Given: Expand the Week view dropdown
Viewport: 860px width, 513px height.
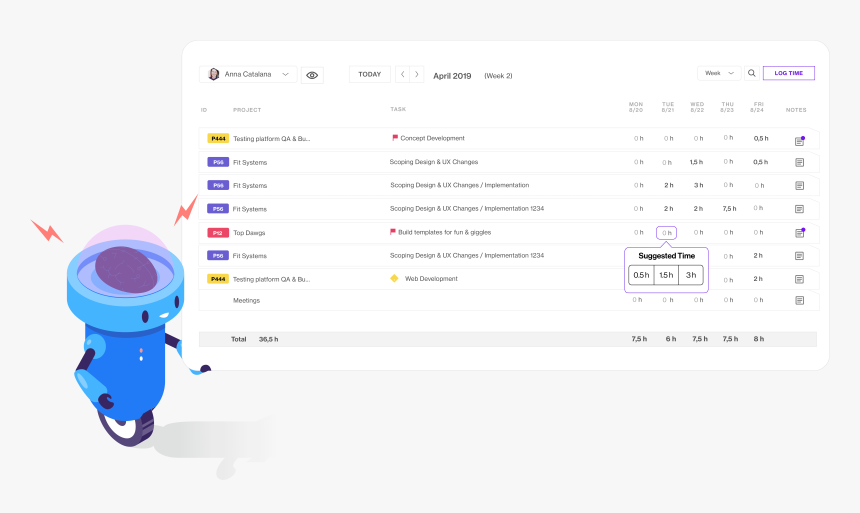Looking at the screenshot, I should 719,73.
